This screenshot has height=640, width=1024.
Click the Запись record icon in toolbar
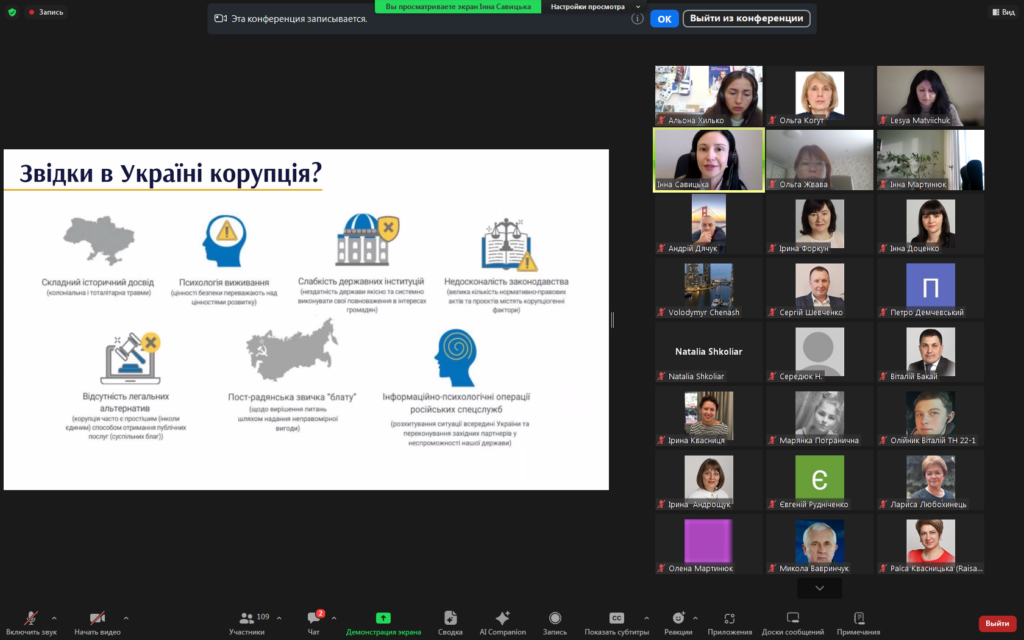554,619
